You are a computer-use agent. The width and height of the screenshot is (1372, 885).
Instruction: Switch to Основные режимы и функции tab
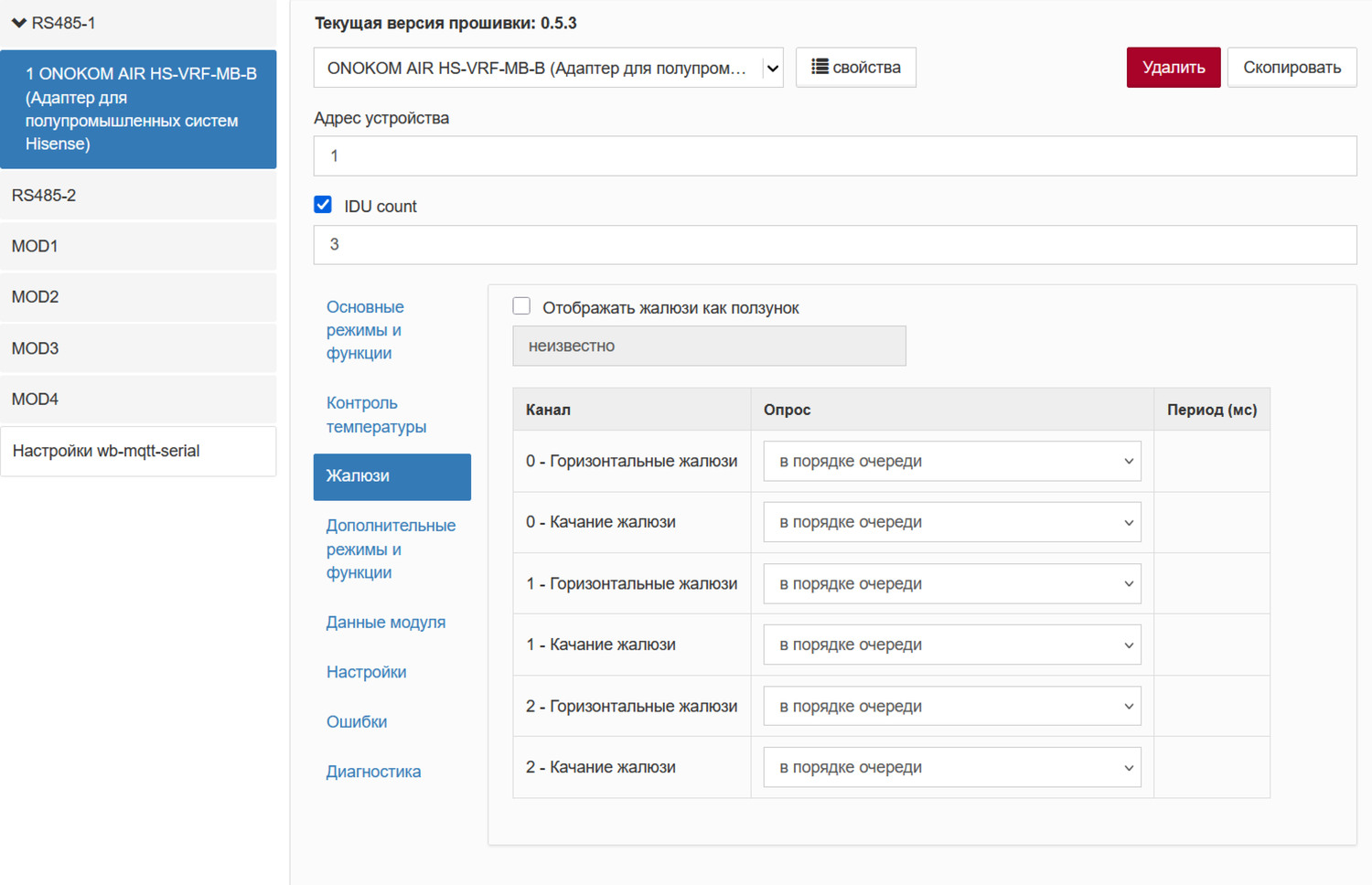tap(365, 330)
